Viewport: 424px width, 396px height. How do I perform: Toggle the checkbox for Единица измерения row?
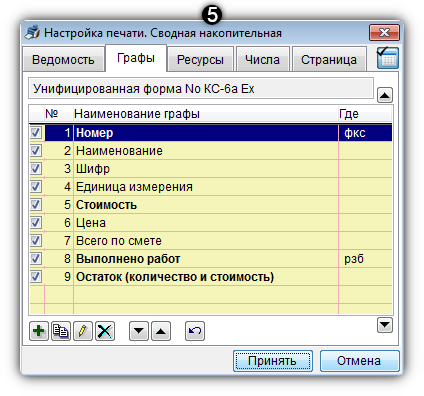(x=36, y=187)
